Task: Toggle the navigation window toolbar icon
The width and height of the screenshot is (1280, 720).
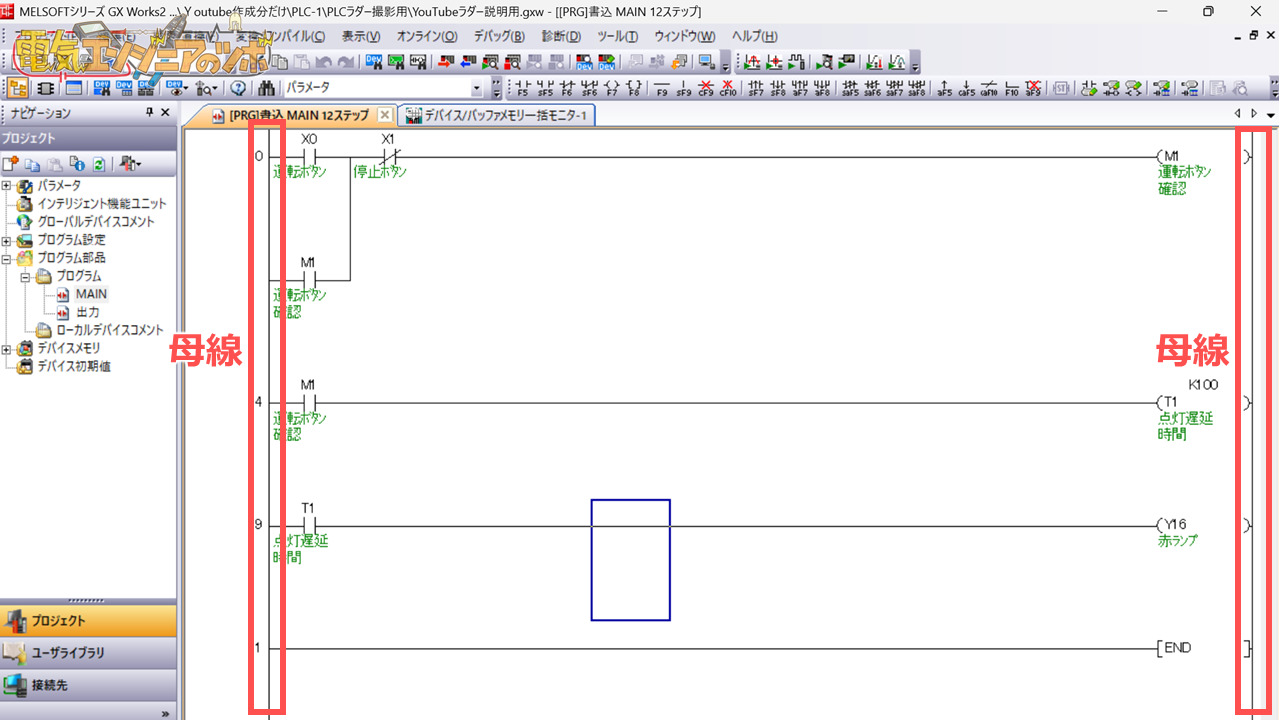Action: 18,88
